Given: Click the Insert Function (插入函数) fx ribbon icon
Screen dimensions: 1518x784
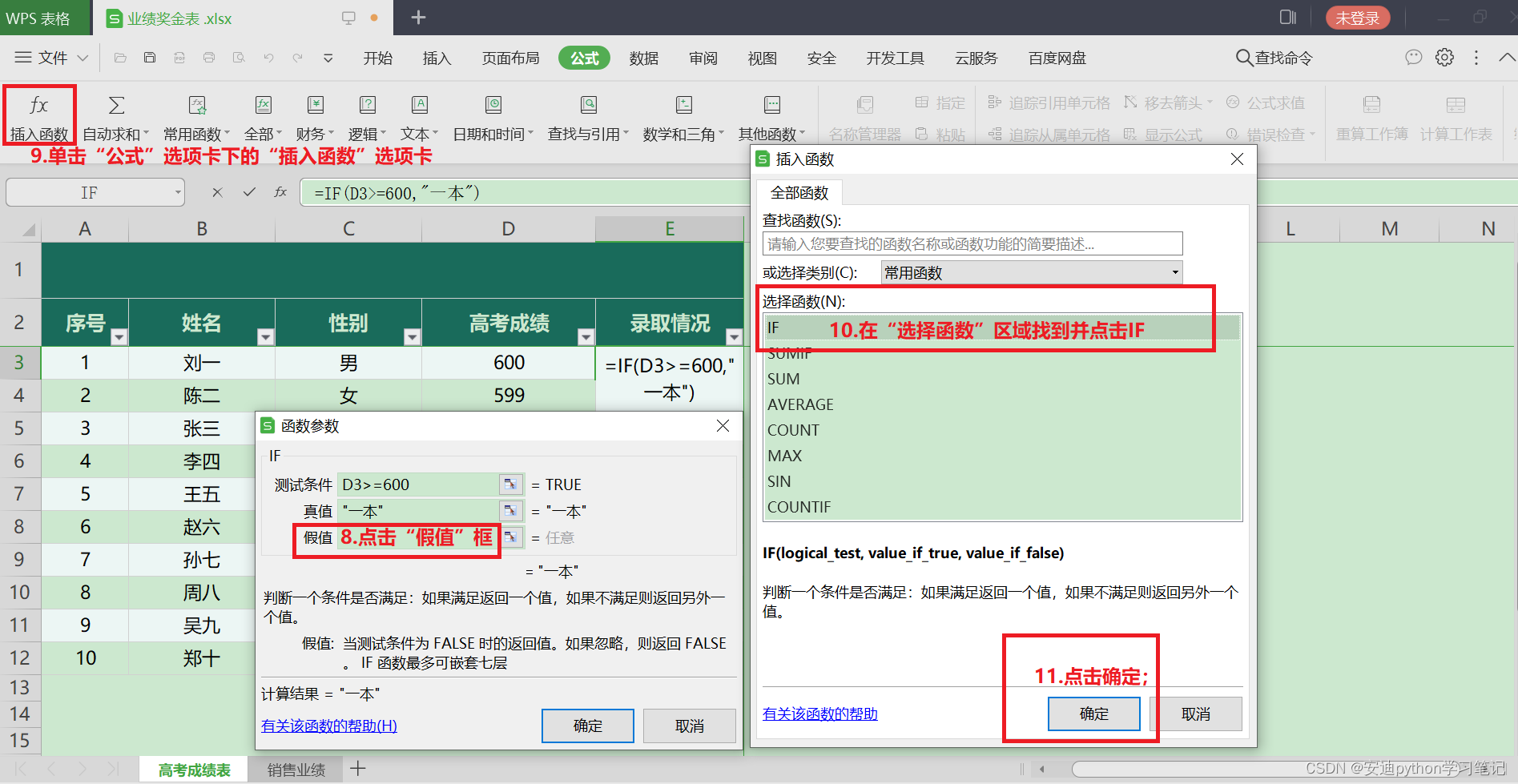Looking at the screenshot, I should pyautogui.click(x=38, y=105).
